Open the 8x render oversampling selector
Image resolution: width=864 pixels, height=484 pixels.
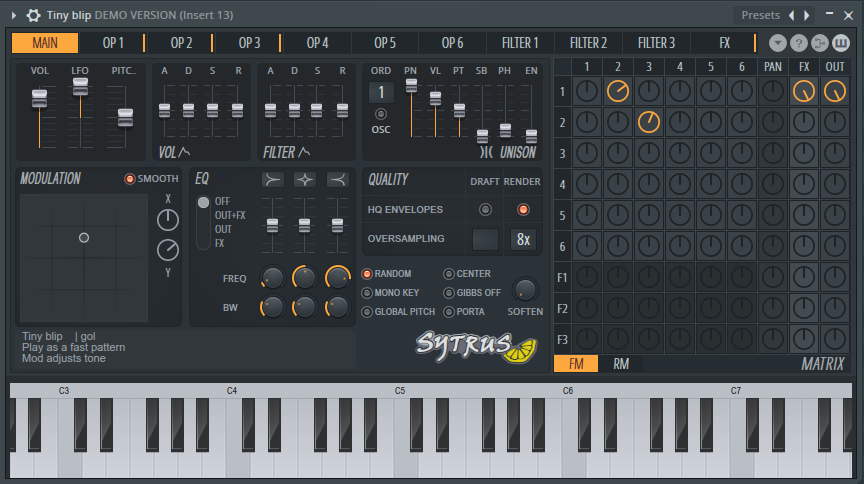522,239
